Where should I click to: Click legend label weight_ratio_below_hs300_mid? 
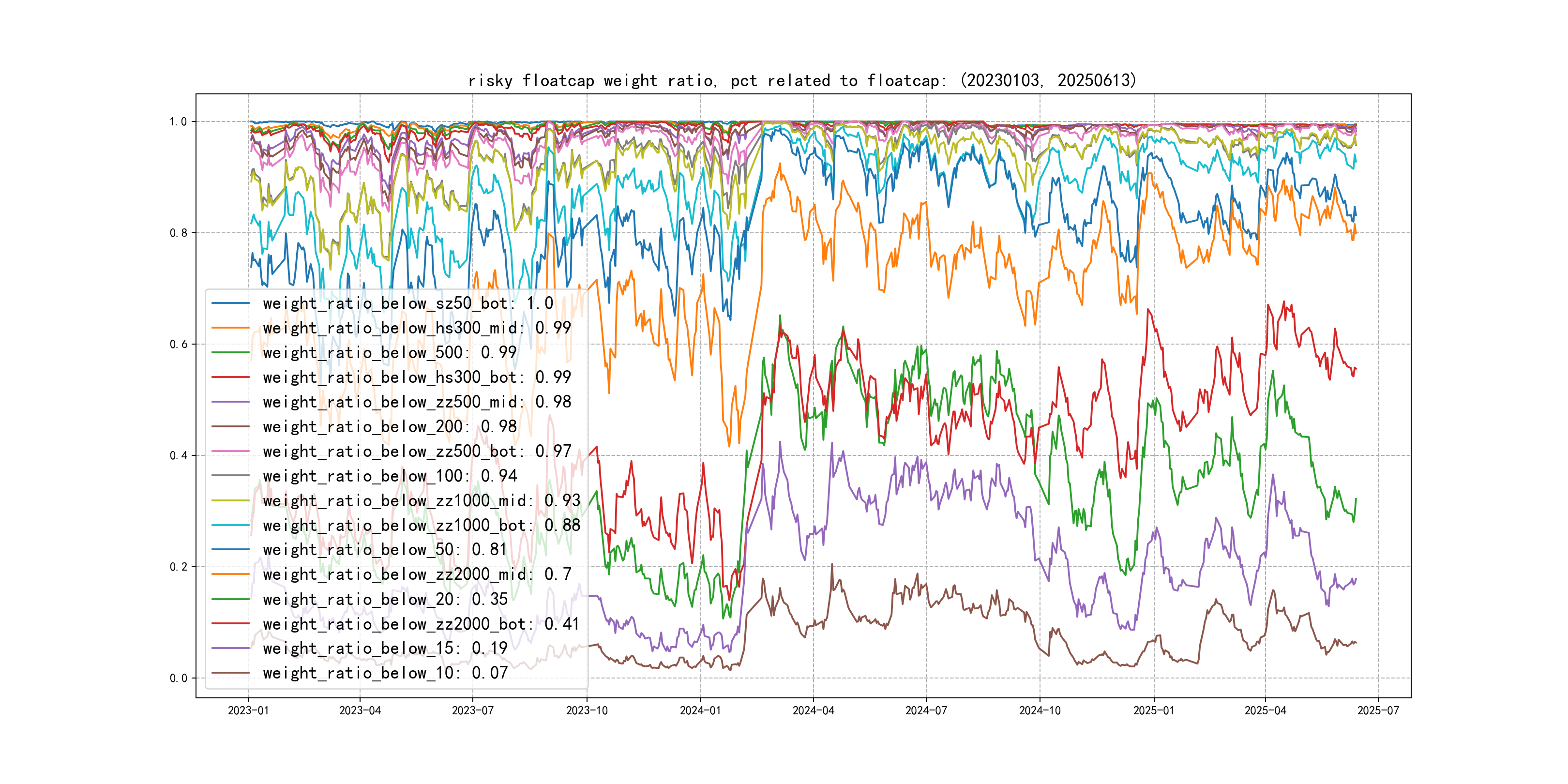[416, 328]
